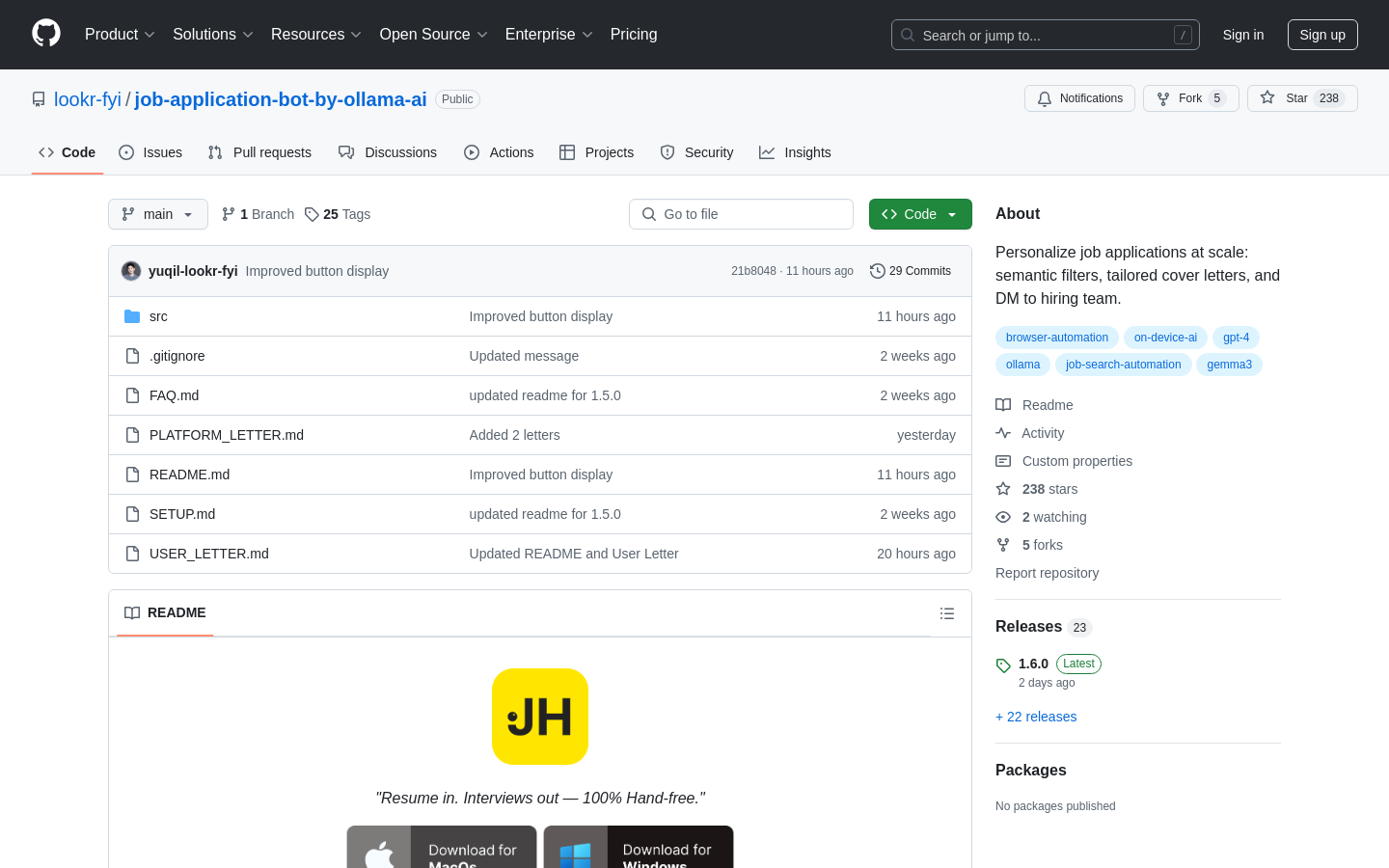The height and width of the screenshot is (868, 1389).
Task: Expand the Solutions menu
Action: [x=213, y=35]
